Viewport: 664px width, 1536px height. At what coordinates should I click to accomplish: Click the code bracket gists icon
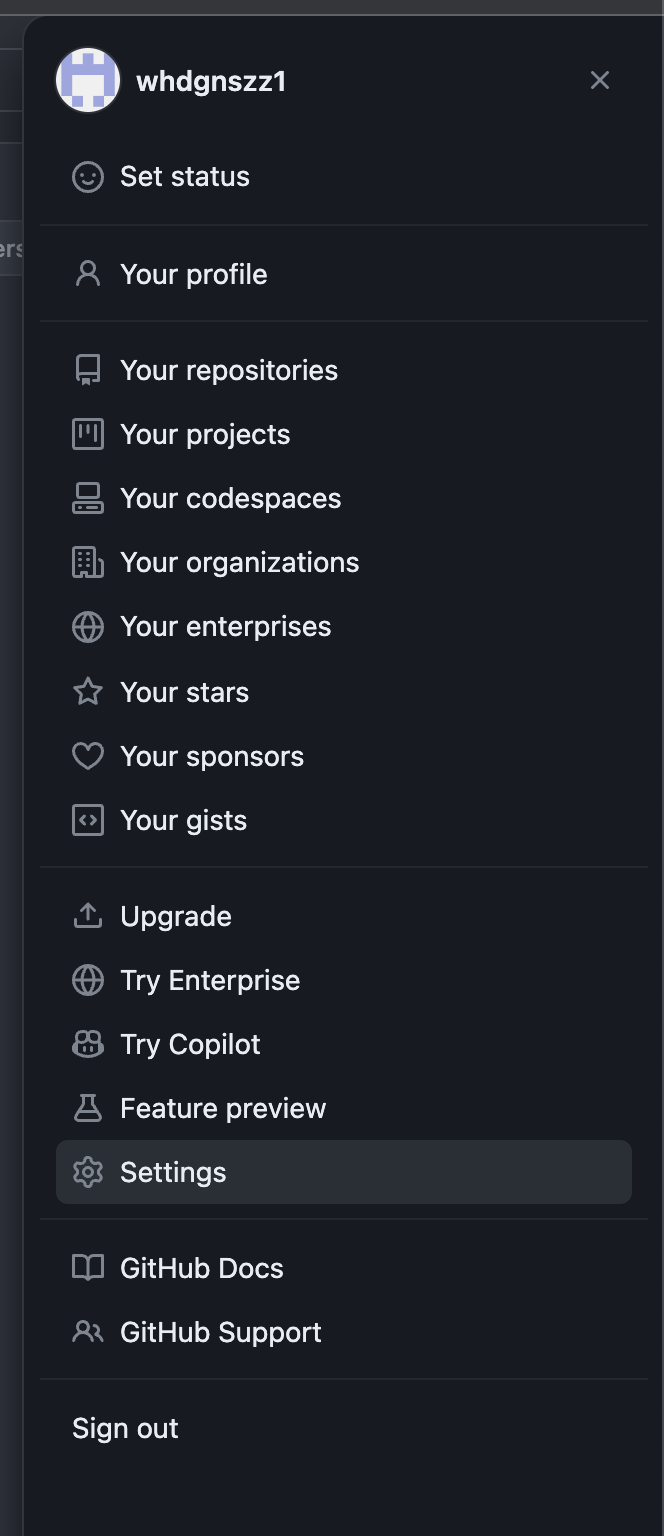click(88, 820)
